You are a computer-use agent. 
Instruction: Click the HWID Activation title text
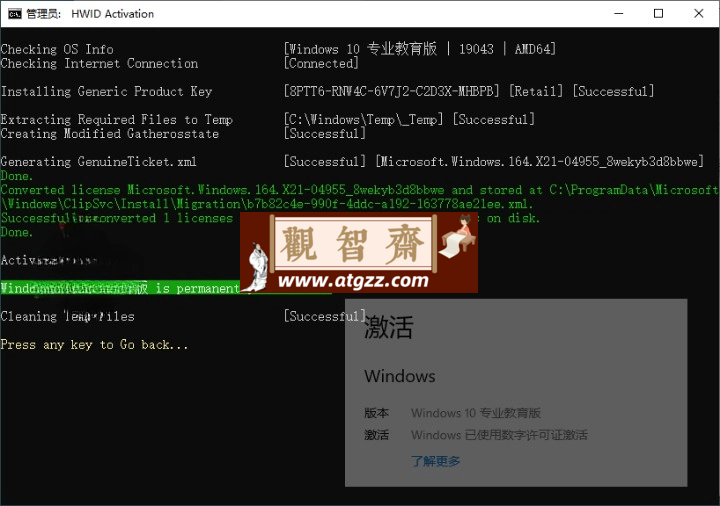(x=112, y=14)
